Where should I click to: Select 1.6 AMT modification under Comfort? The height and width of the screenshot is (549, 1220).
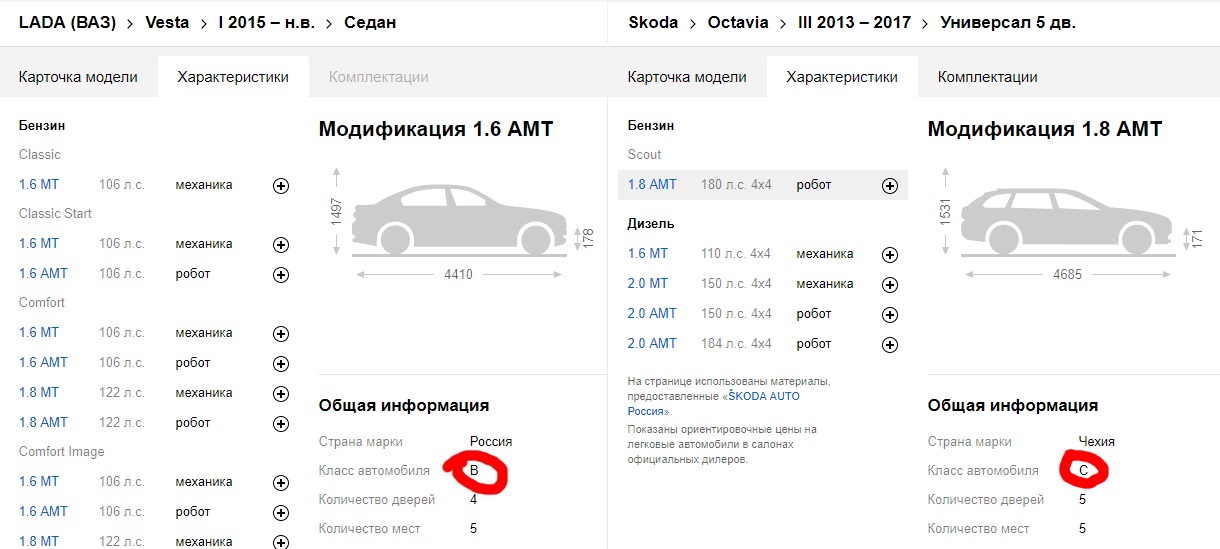point(43,362)
